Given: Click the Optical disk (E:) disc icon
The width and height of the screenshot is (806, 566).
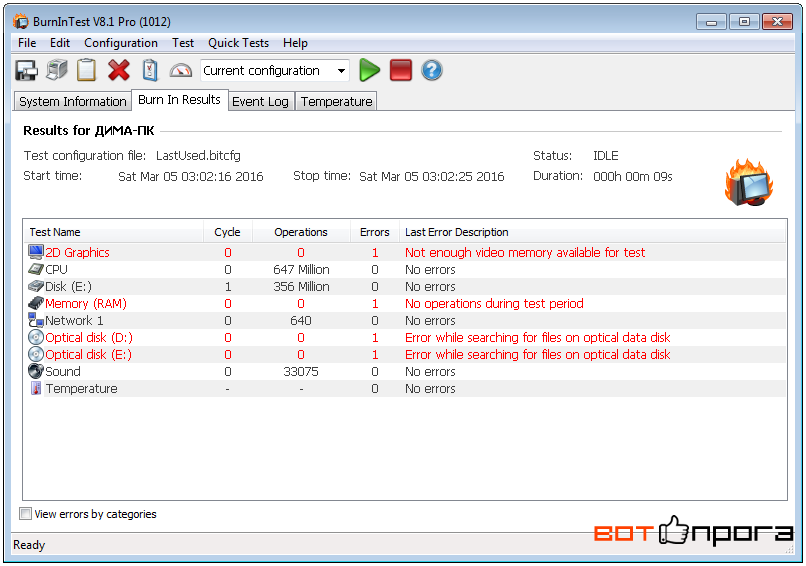Looking at the screenshot, I should click(35, 354).
